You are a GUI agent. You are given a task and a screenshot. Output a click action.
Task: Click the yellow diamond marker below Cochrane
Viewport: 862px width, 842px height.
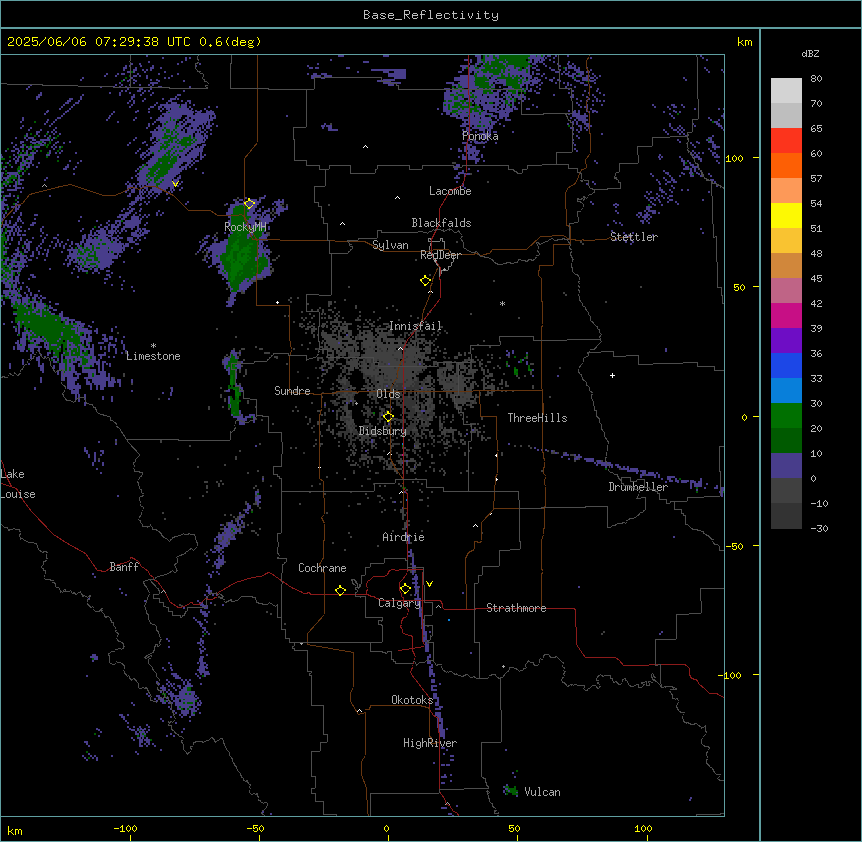340,590
